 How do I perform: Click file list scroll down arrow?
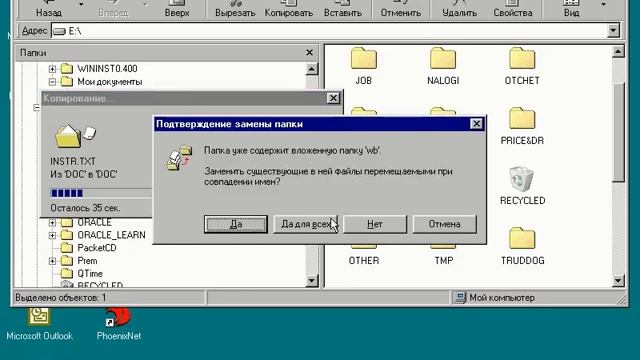pyautogui.click(x=618, y=280)
